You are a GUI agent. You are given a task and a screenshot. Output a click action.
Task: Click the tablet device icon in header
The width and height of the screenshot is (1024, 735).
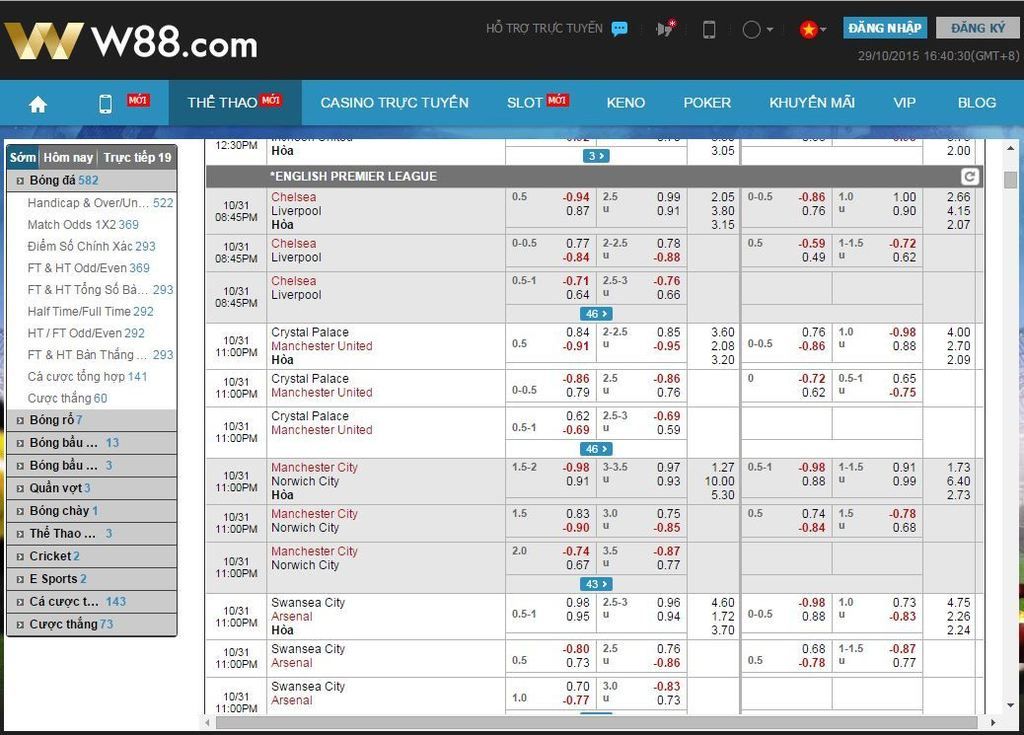pos(709,29)
